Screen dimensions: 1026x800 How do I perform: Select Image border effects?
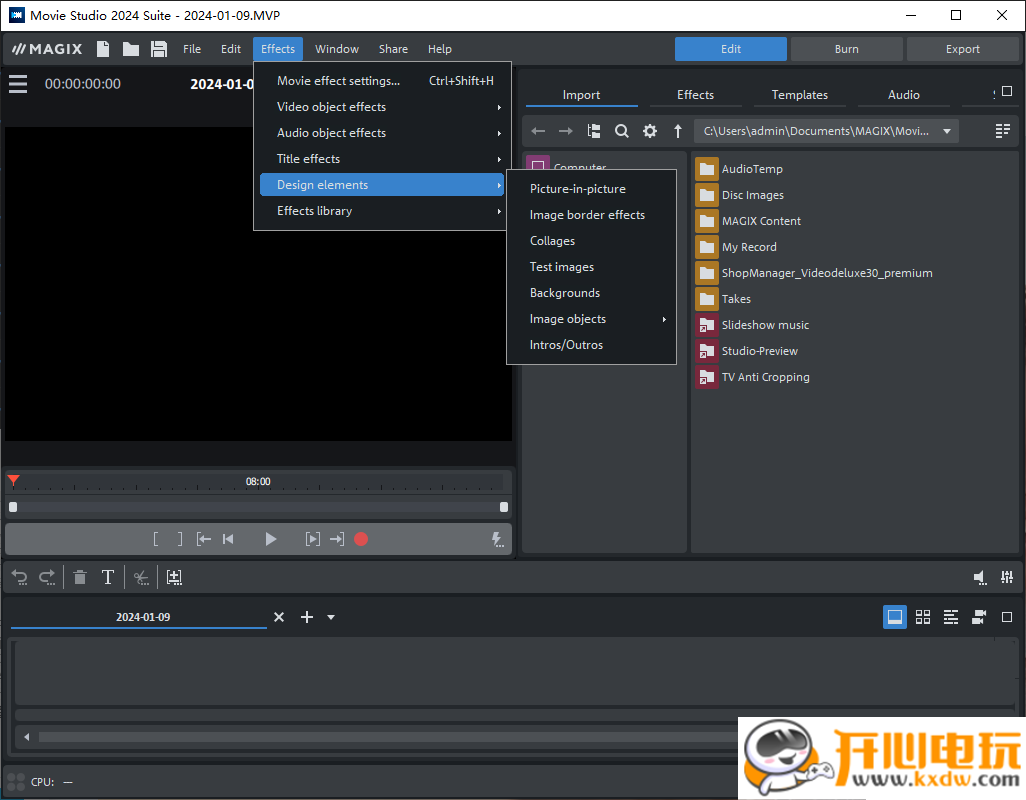(x=592, y=215)
